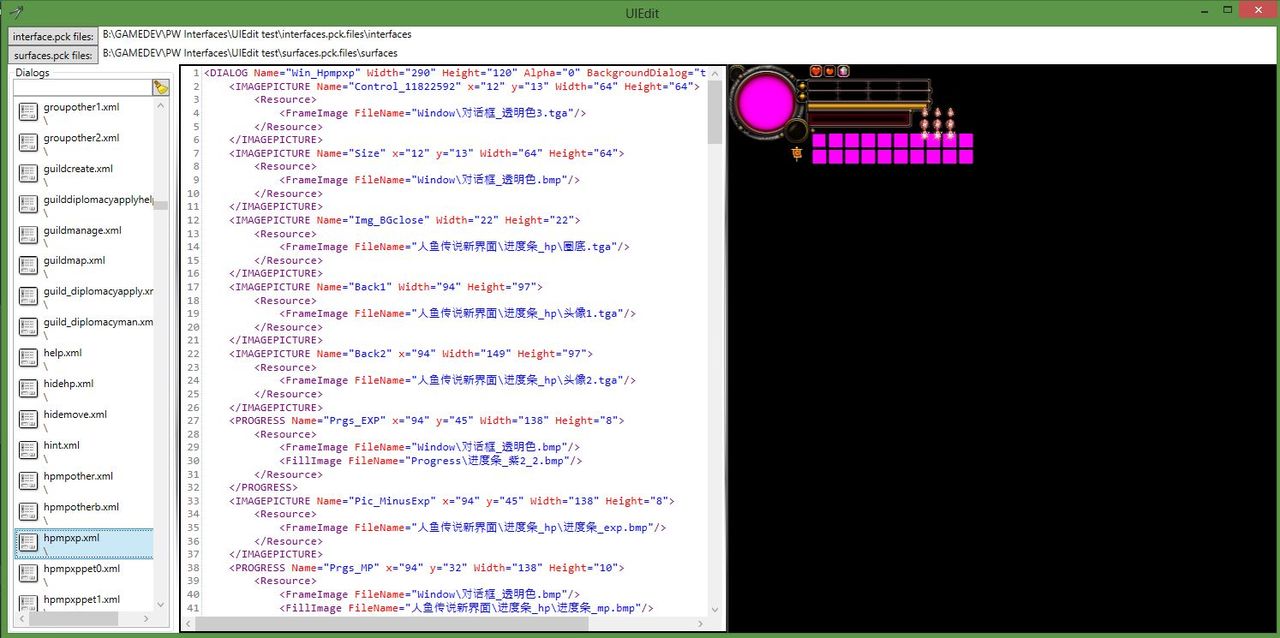Click the orange banner flag icon in preview

pos(797,154)
